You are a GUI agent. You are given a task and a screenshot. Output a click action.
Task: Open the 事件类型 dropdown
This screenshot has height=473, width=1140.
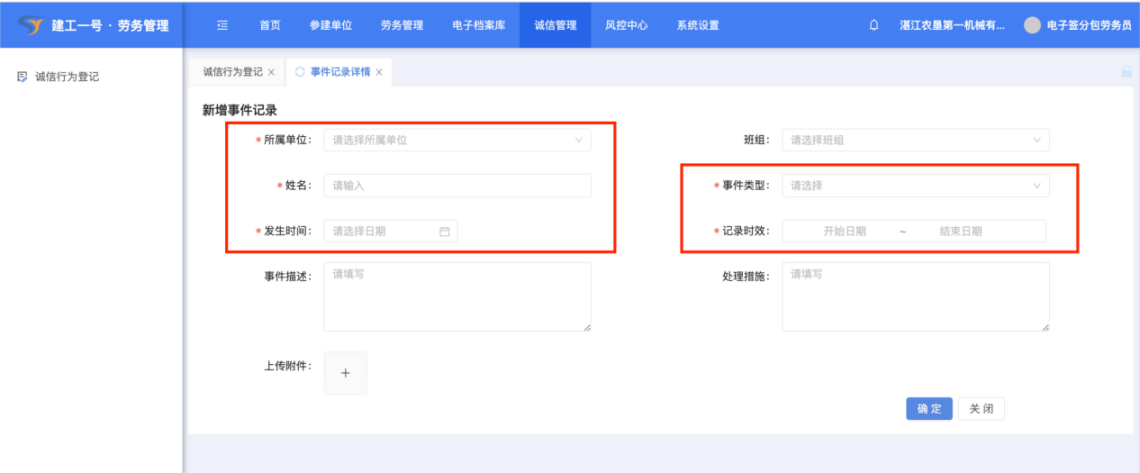915,185
